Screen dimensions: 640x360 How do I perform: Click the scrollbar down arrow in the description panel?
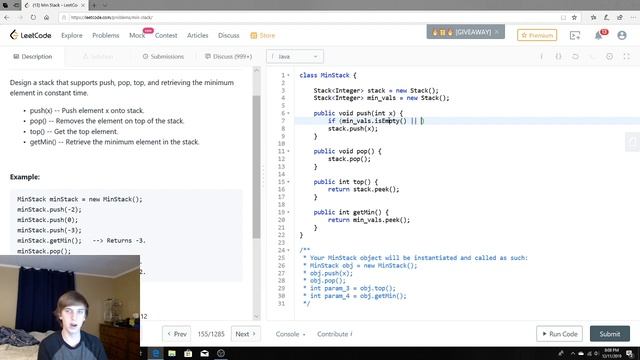coord(256,316)
